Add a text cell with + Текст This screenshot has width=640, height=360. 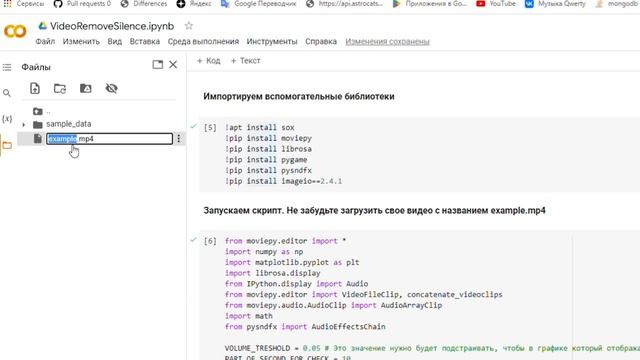[x=245, y=61]
